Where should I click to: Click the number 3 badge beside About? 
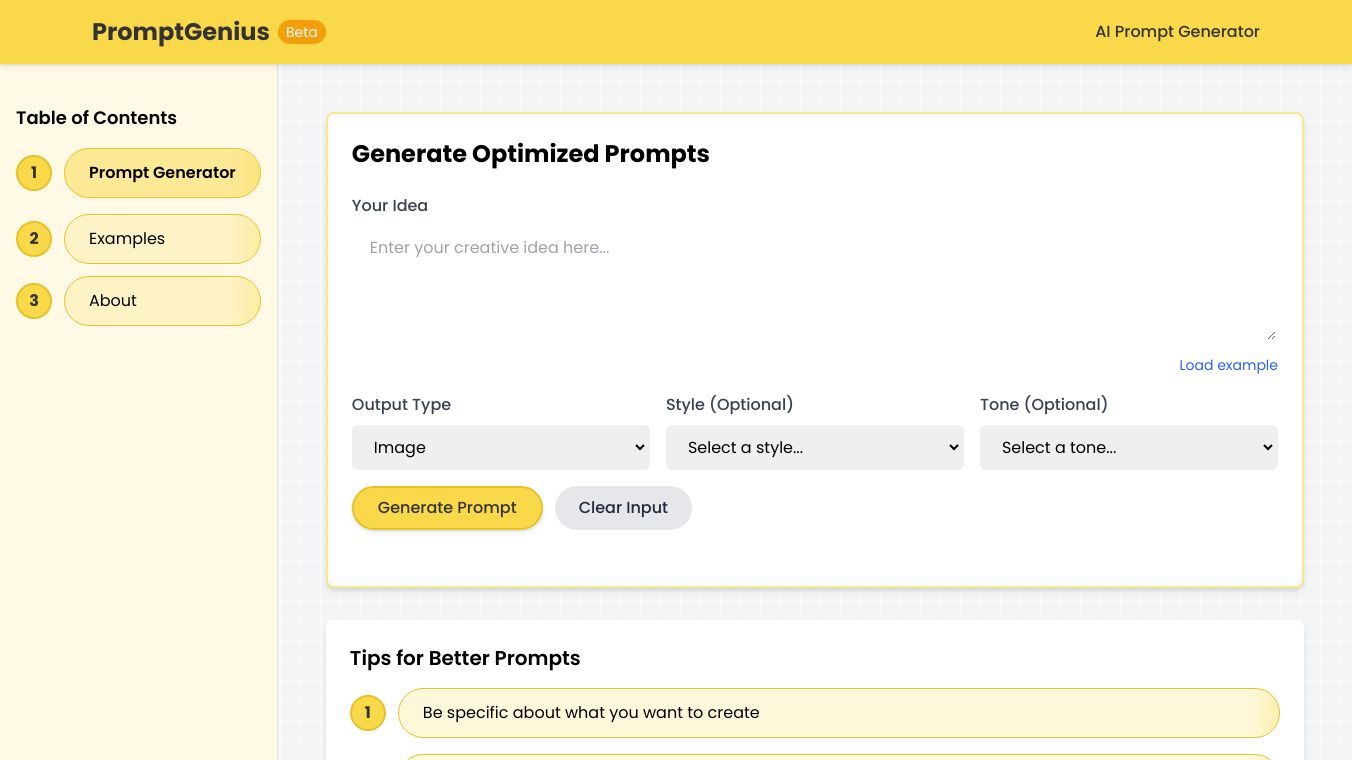tap(34, 301)
